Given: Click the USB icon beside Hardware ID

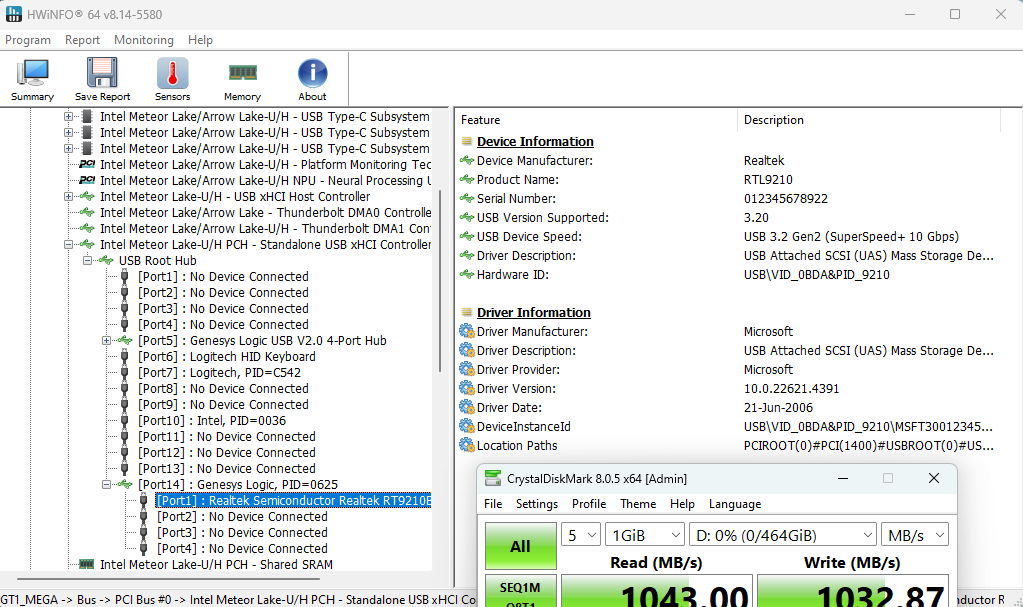Looking at the screenshot, I should click(x=466, y=274).
